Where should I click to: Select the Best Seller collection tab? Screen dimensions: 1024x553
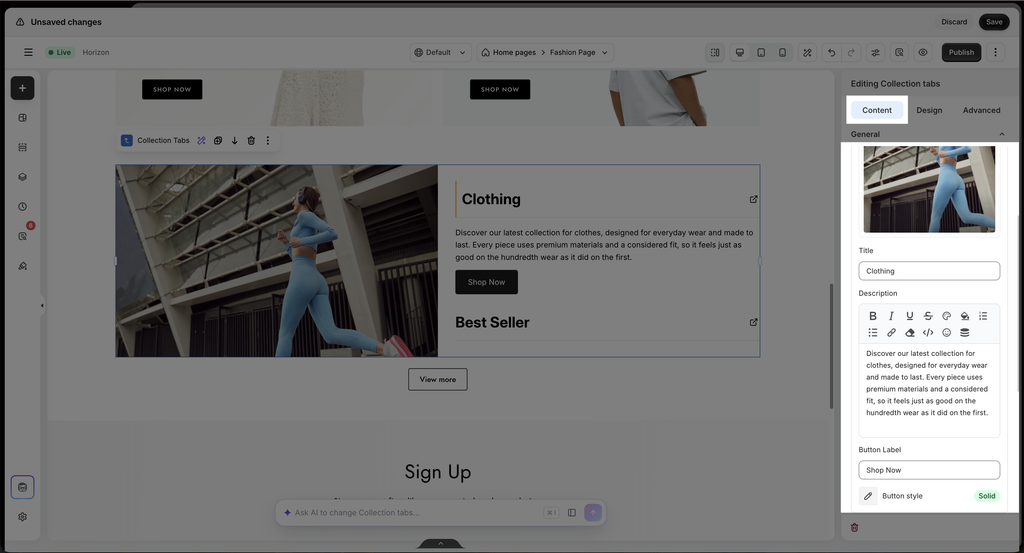(x=492, y=323)
